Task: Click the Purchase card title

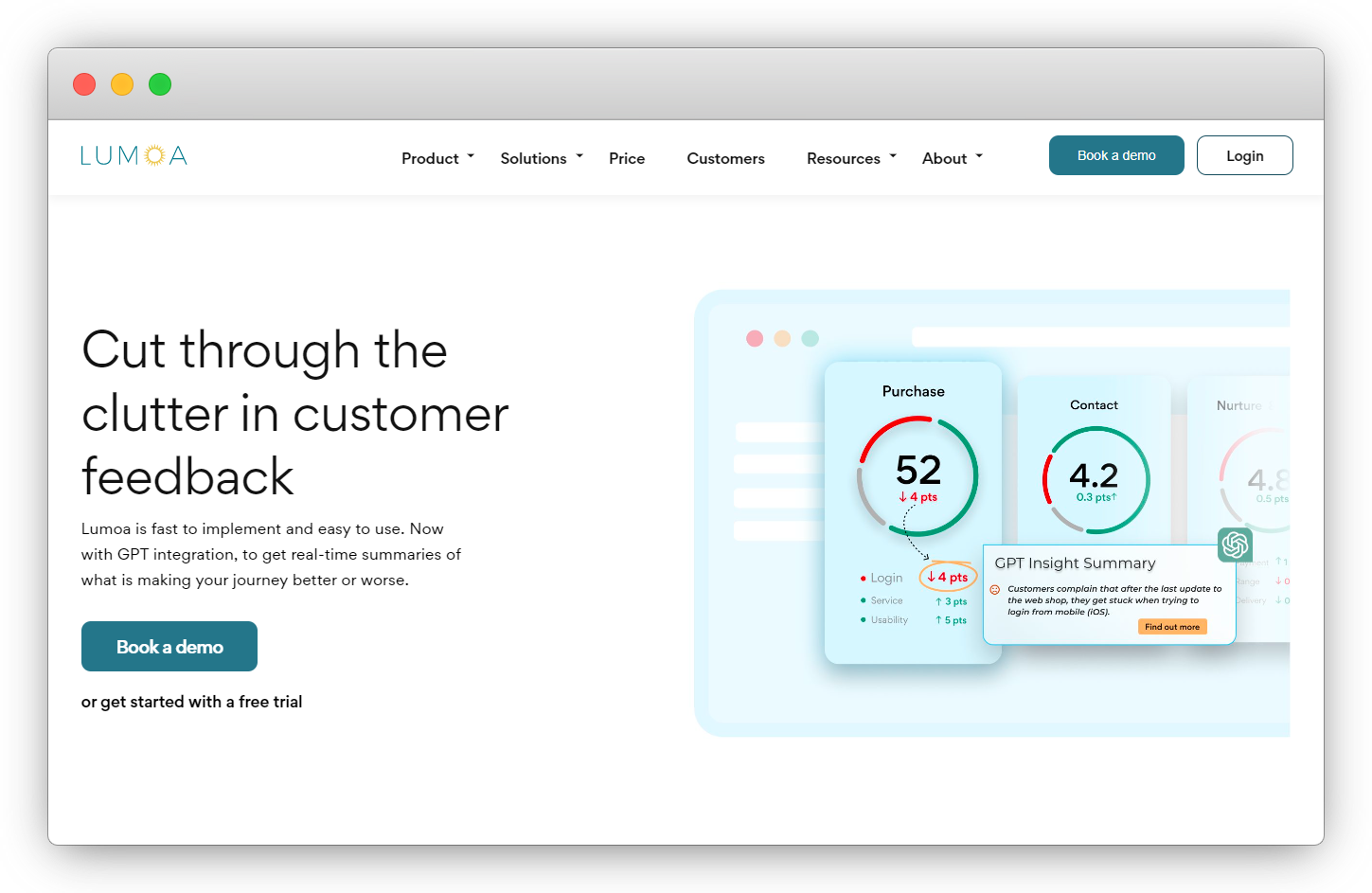Action: tap(913, 391)
